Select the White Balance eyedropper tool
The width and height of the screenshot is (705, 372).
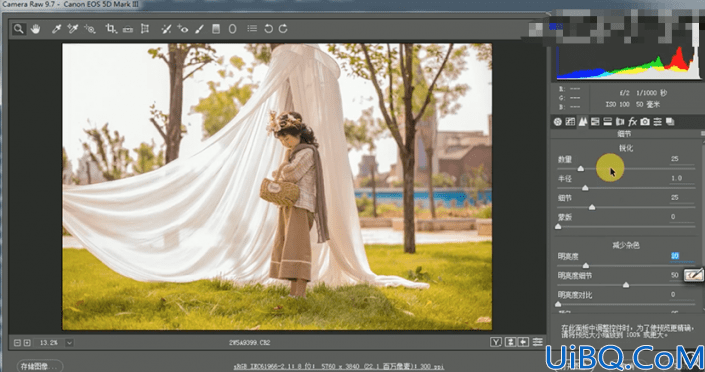(56, 29)
